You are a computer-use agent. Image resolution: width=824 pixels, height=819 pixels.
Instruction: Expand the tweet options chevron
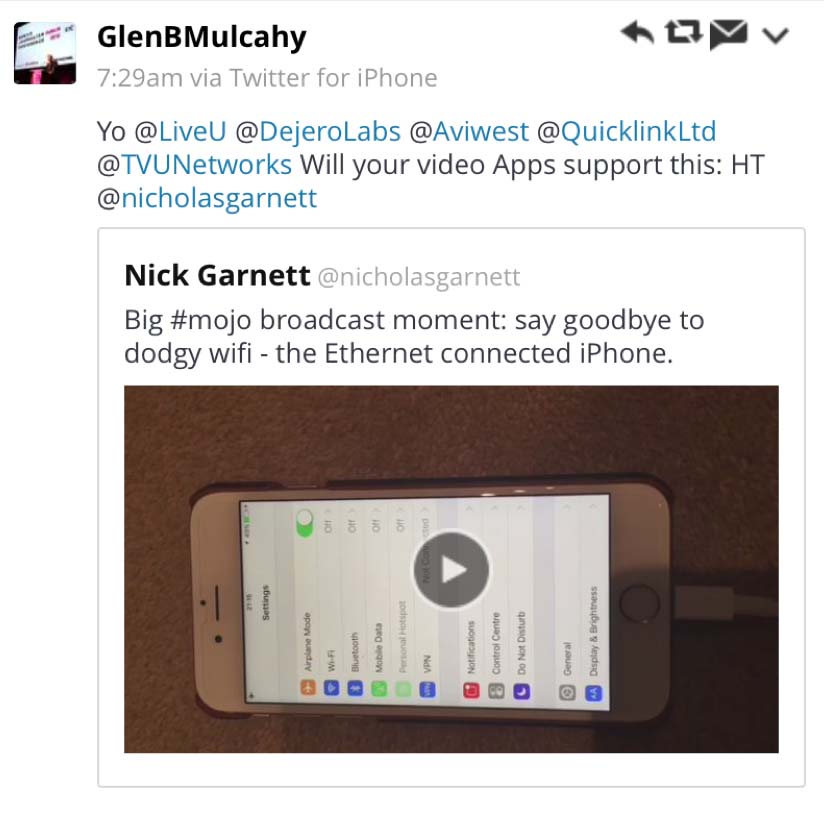[775, 35]
